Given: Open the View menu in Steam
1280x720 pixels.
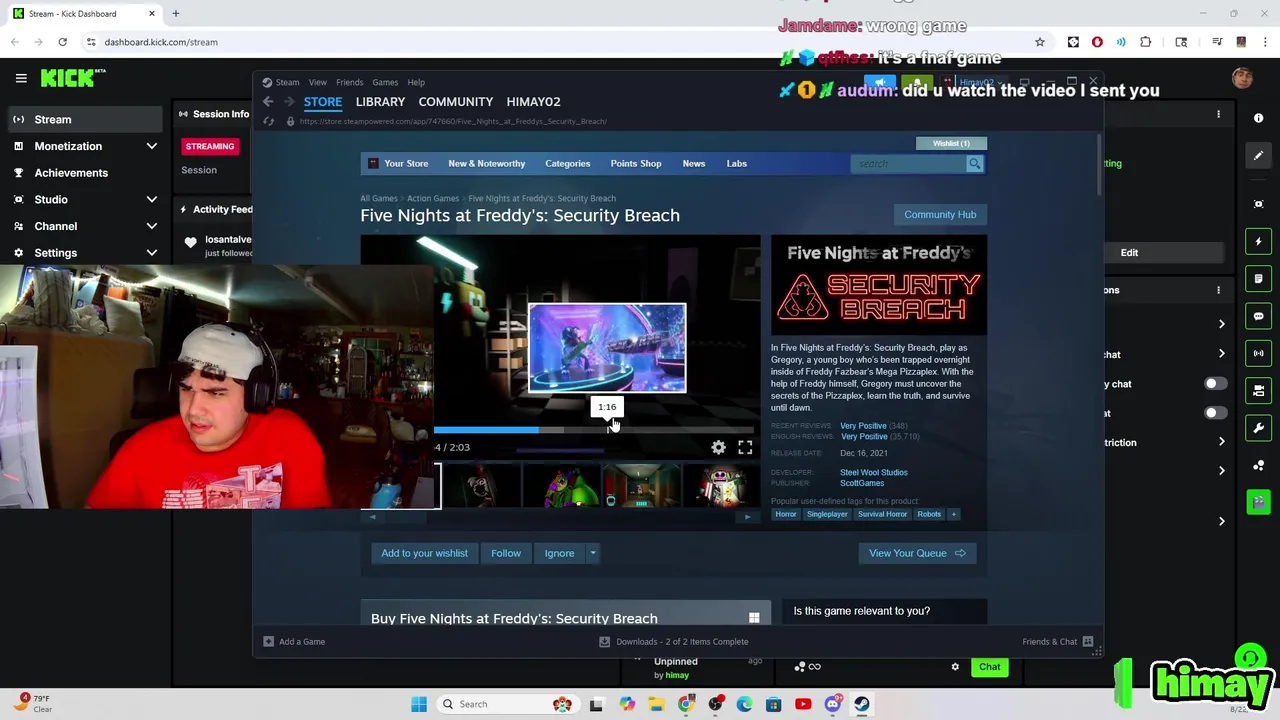Looking at the screenshot, I should pyautogui.click(x=317, y=82).
